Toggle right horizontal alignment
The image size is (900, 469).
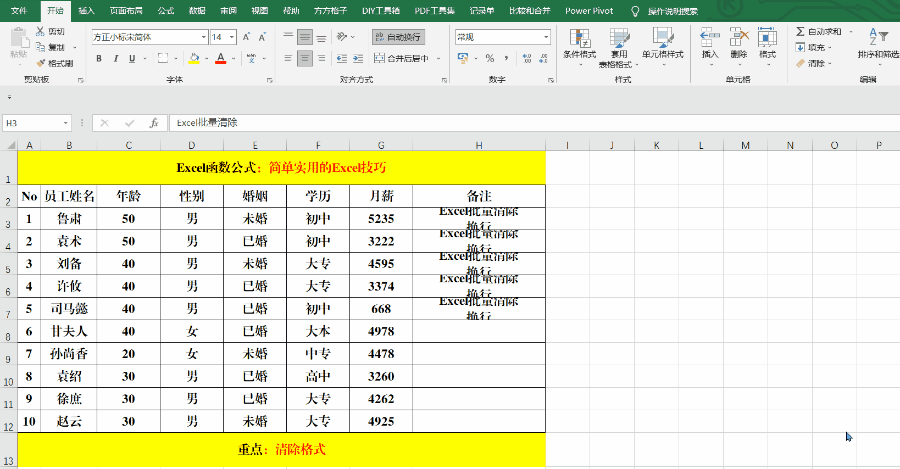pos(321,58)
